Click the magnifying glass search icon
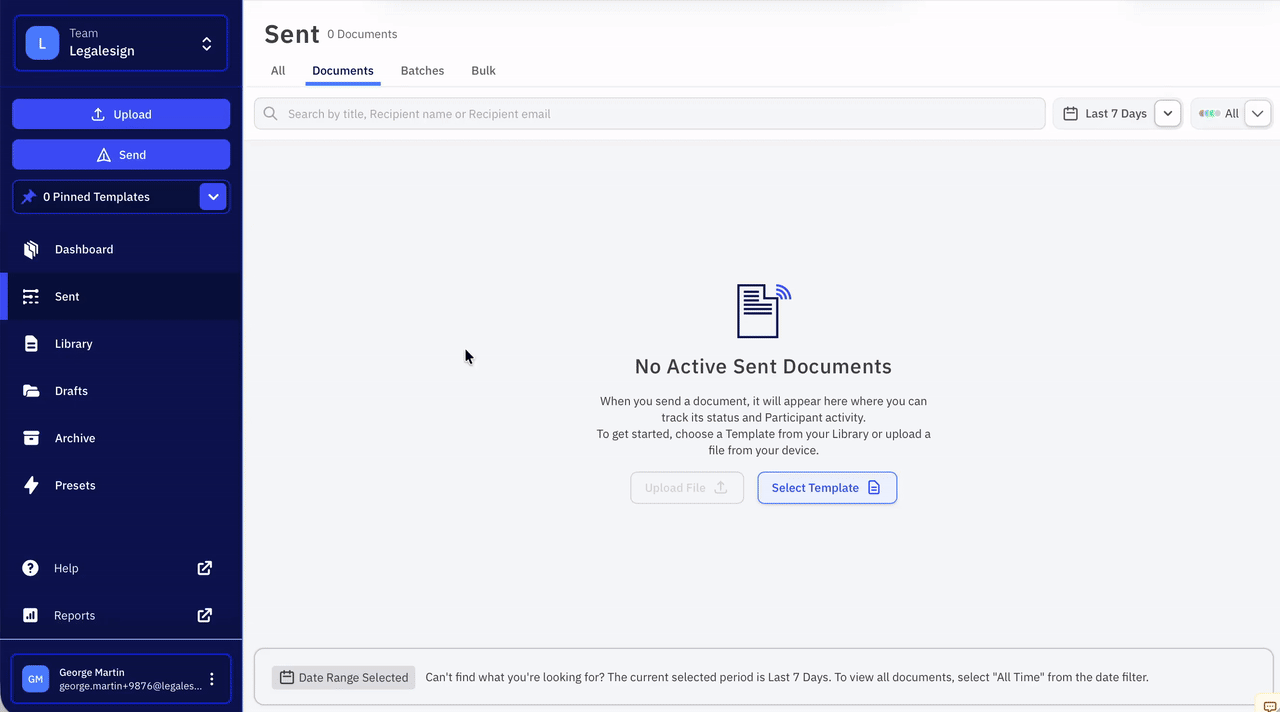1280x712 pixels. point(269,113)
